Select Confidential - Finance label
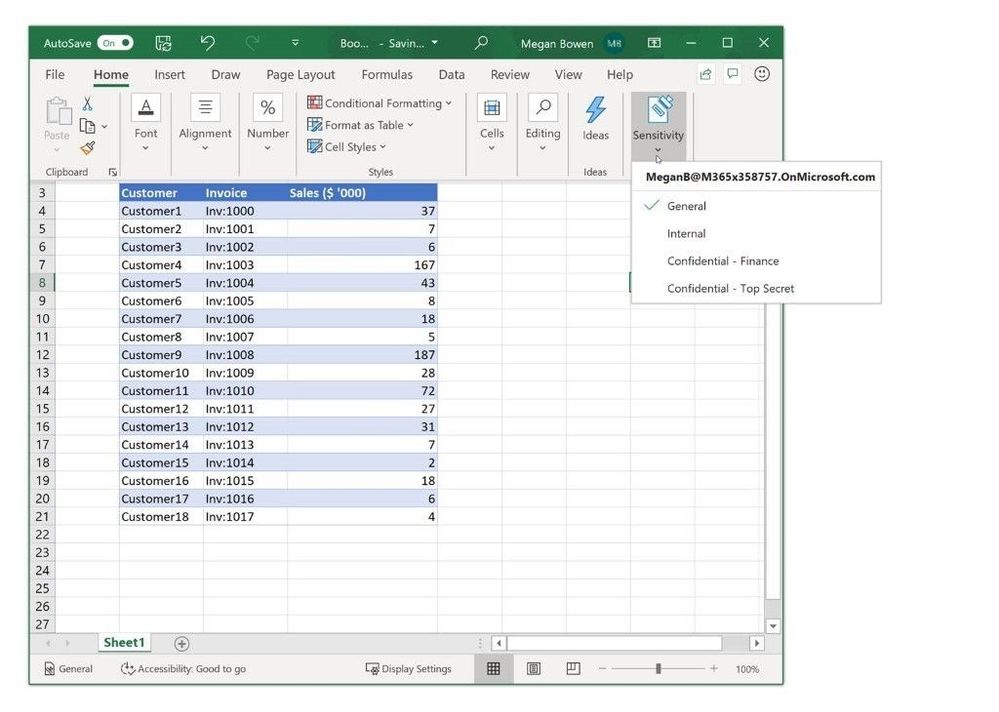The width and height of the screenshot is (999, 712). (x=756, y=260)
